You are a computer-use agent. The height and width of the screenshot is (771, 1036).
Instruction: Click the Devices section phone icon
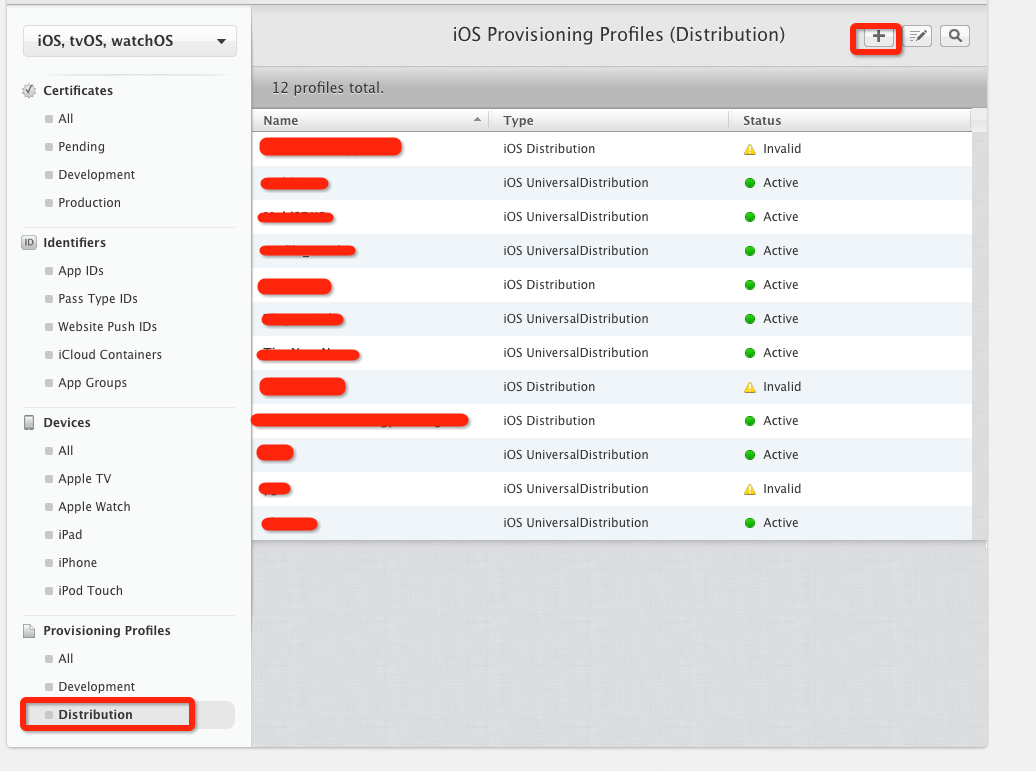(29, 423)
